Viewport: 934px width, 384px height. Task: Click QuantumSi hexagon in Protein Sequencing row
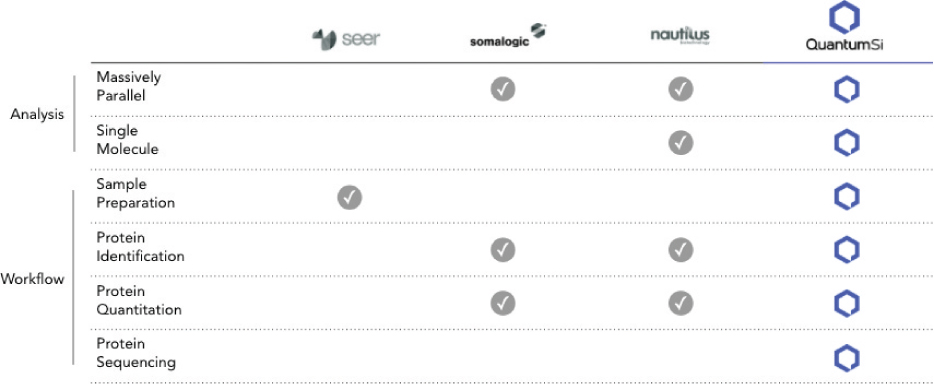846,358
